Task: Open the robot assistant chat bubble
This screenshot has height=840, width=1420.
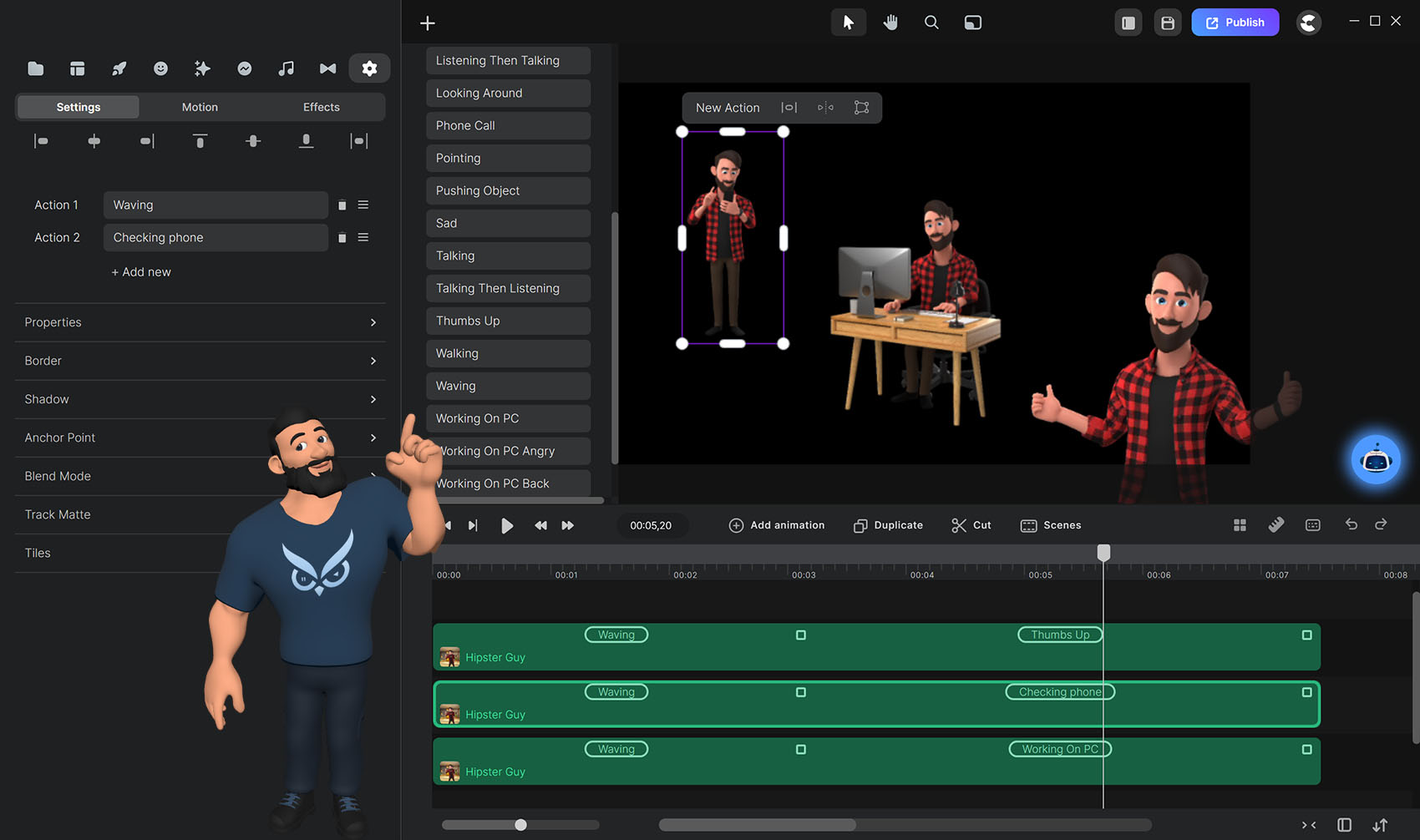Action: pos(1375,459)
